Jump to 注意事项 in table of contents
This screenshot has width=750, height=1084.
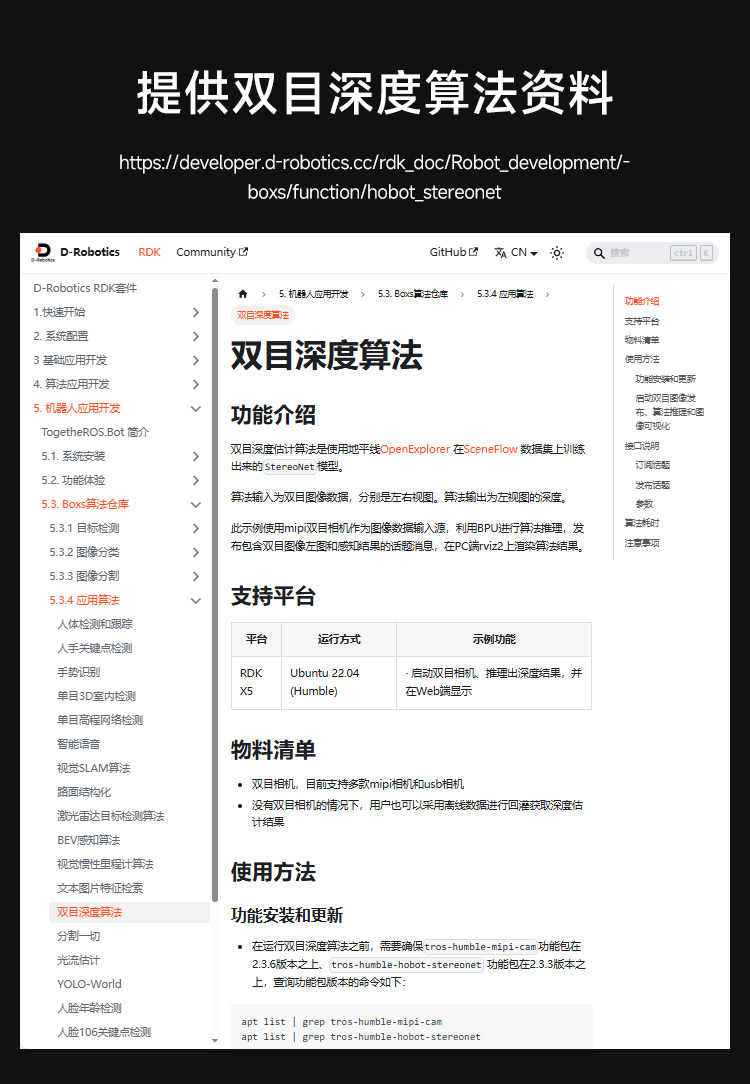(641, 543)
